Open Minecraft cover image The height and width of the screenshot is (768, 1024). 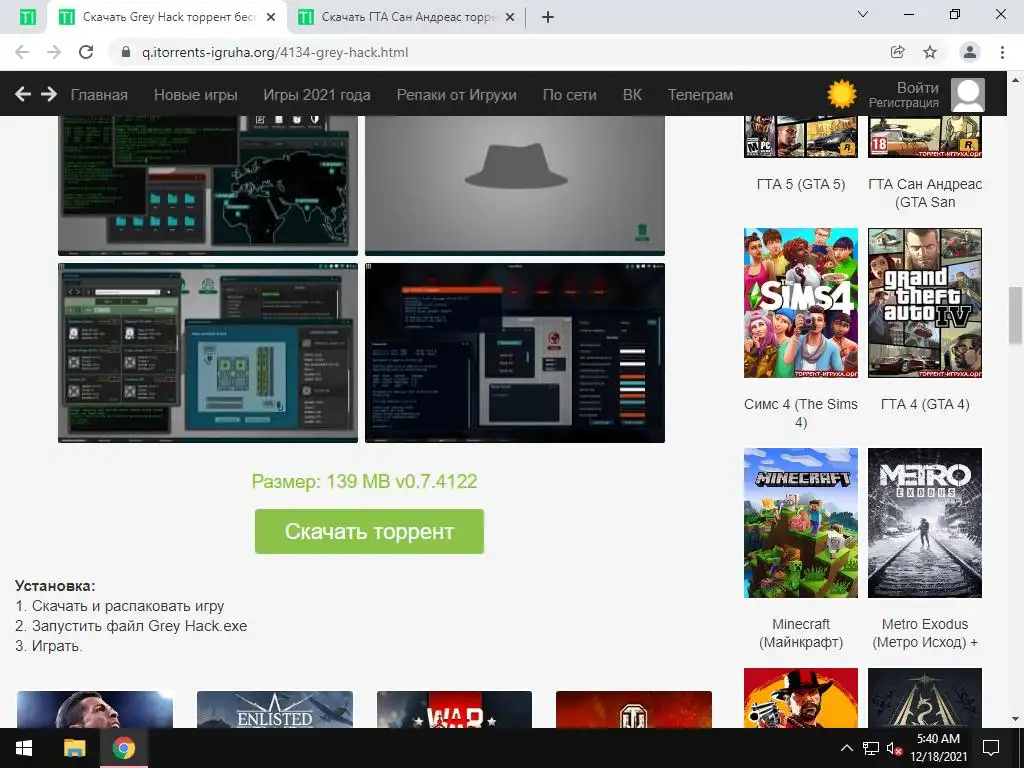click(801, 522)
